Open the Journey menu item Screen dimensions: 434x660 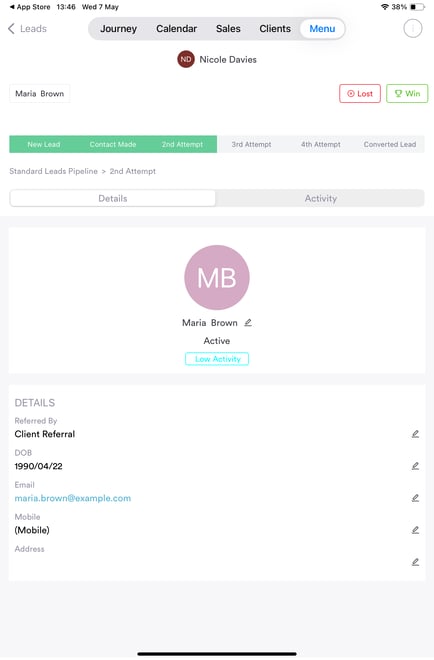(118, 29)
